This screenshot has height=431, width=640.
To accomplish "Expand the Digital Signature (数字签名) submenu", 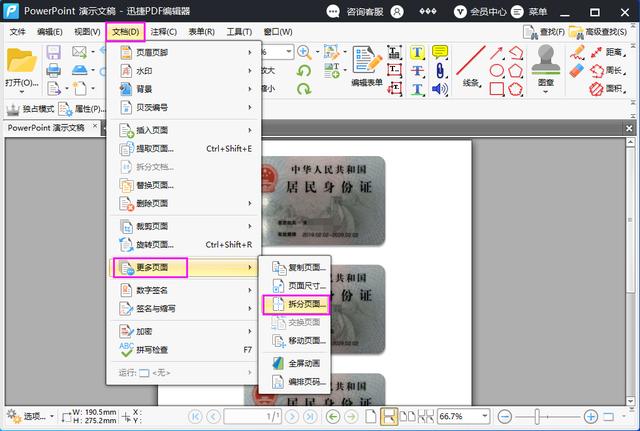I will click(184, 289).
